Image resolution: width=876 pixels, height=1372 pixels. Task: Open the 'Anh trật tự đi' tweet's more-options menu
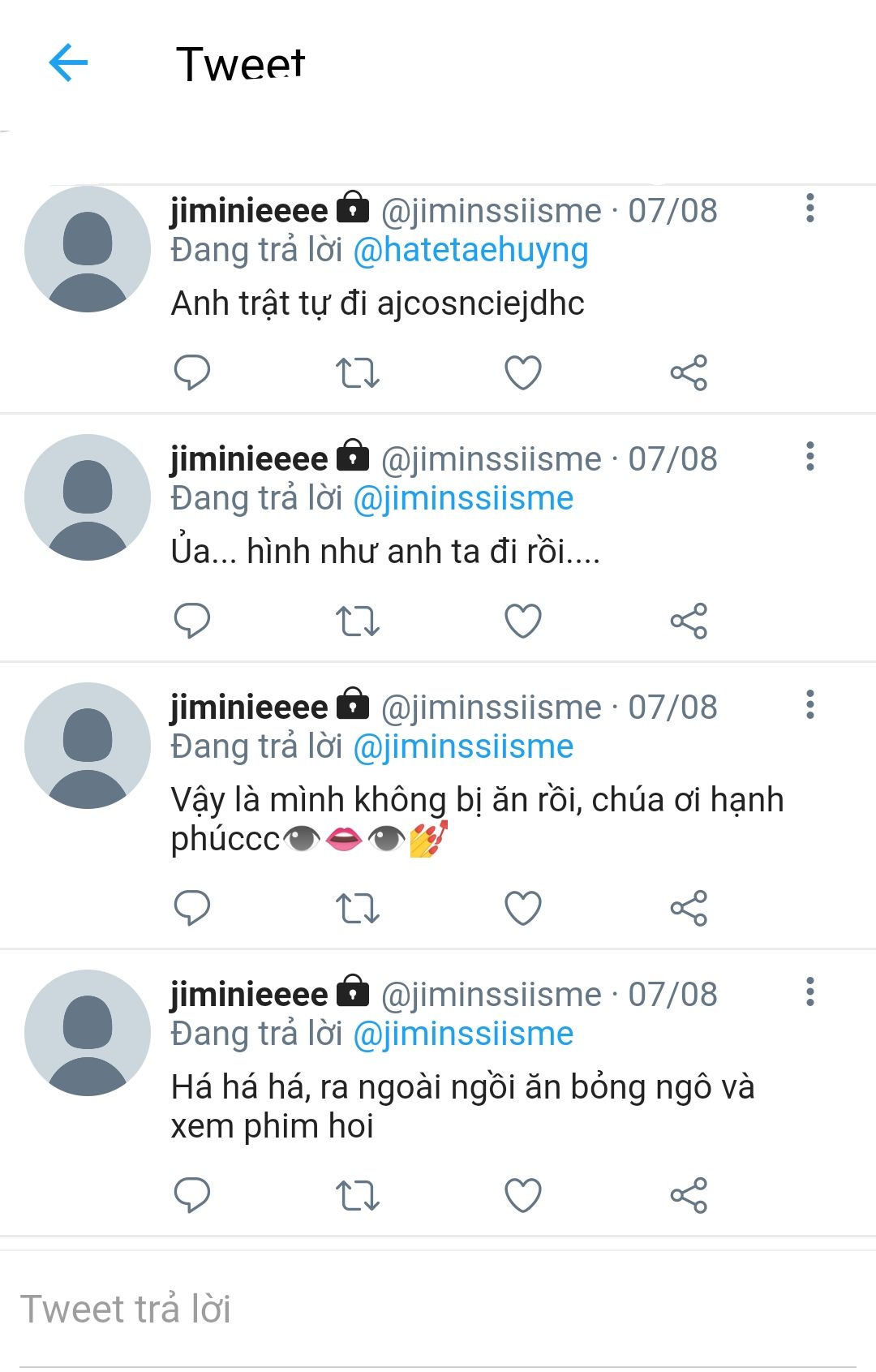tap(809, 209)
